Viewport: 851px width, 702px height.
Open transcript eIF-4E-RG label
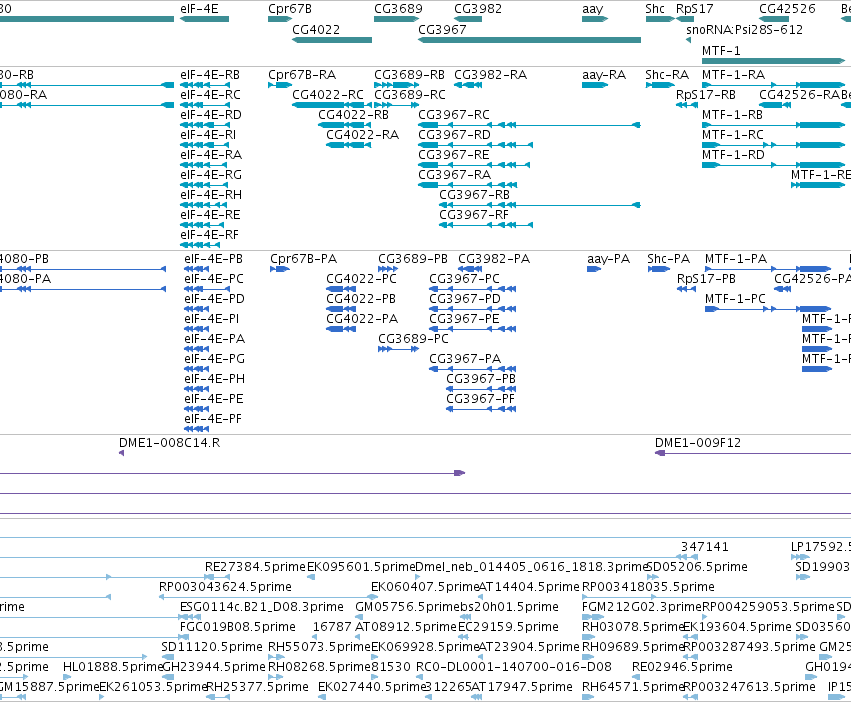coord(211,175)
